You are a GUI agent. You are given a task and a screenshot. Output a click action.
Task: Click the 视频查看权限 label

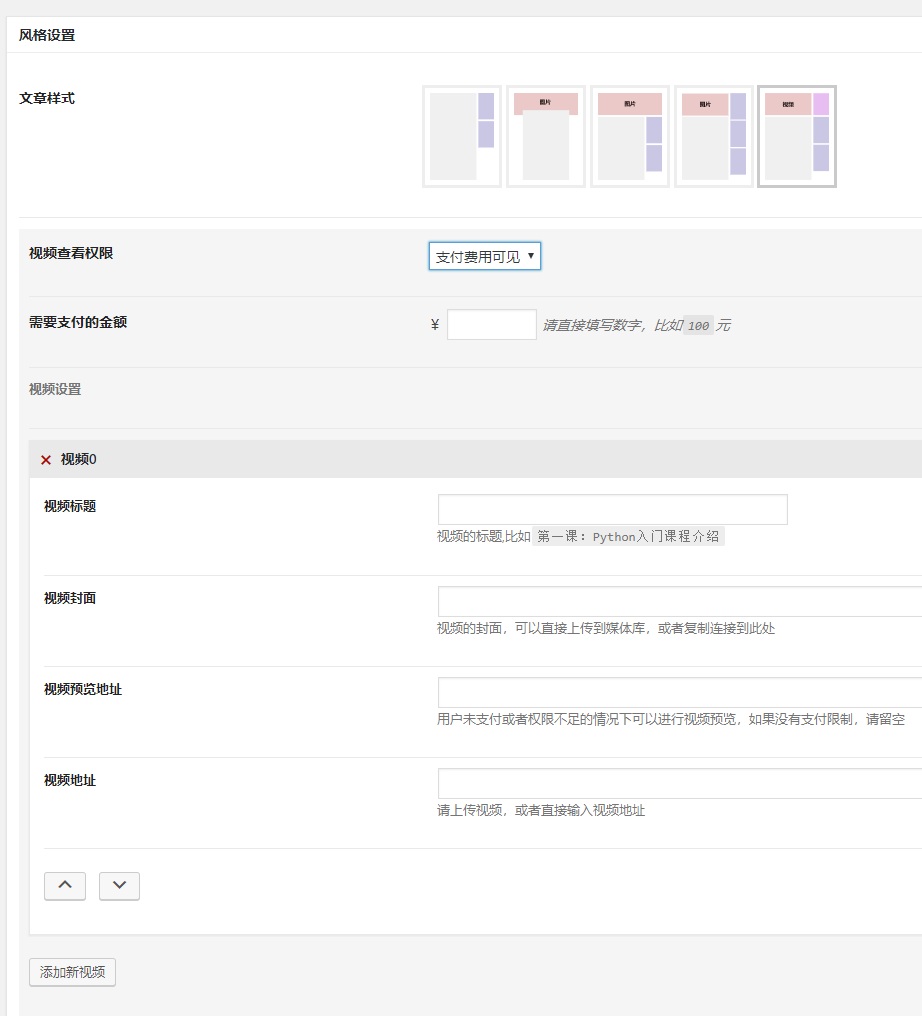(x=71, y=253)
